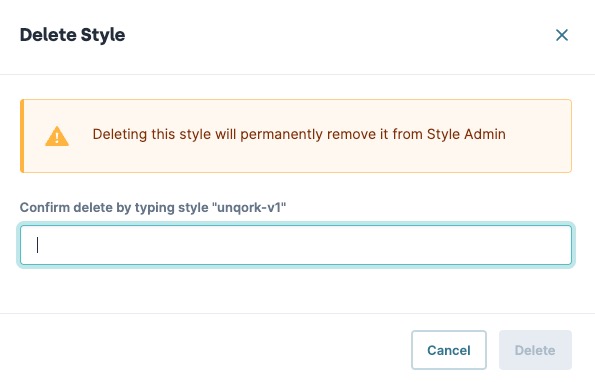
Task: Place cursor at the text caret in field
Action: (x=37, y=245)
